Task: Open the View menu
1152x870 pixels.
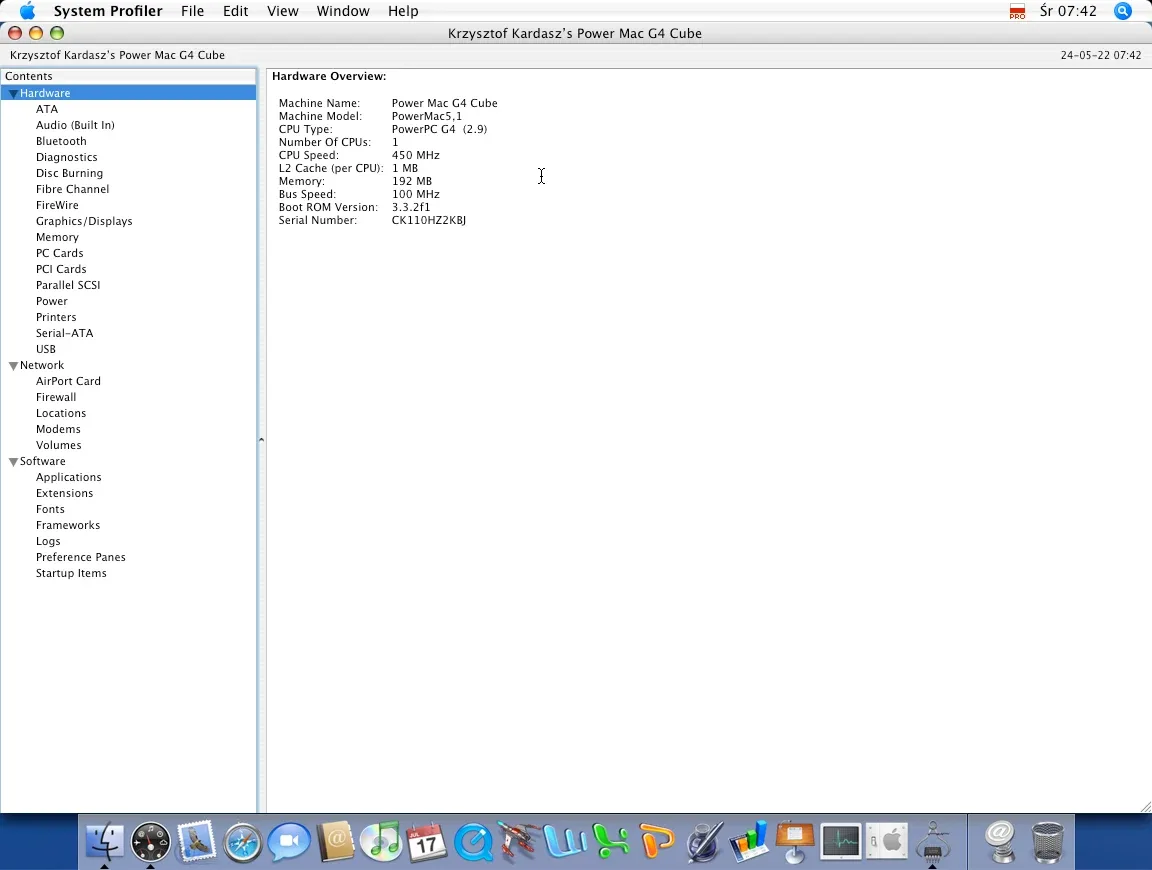Action: click(283, 11)
